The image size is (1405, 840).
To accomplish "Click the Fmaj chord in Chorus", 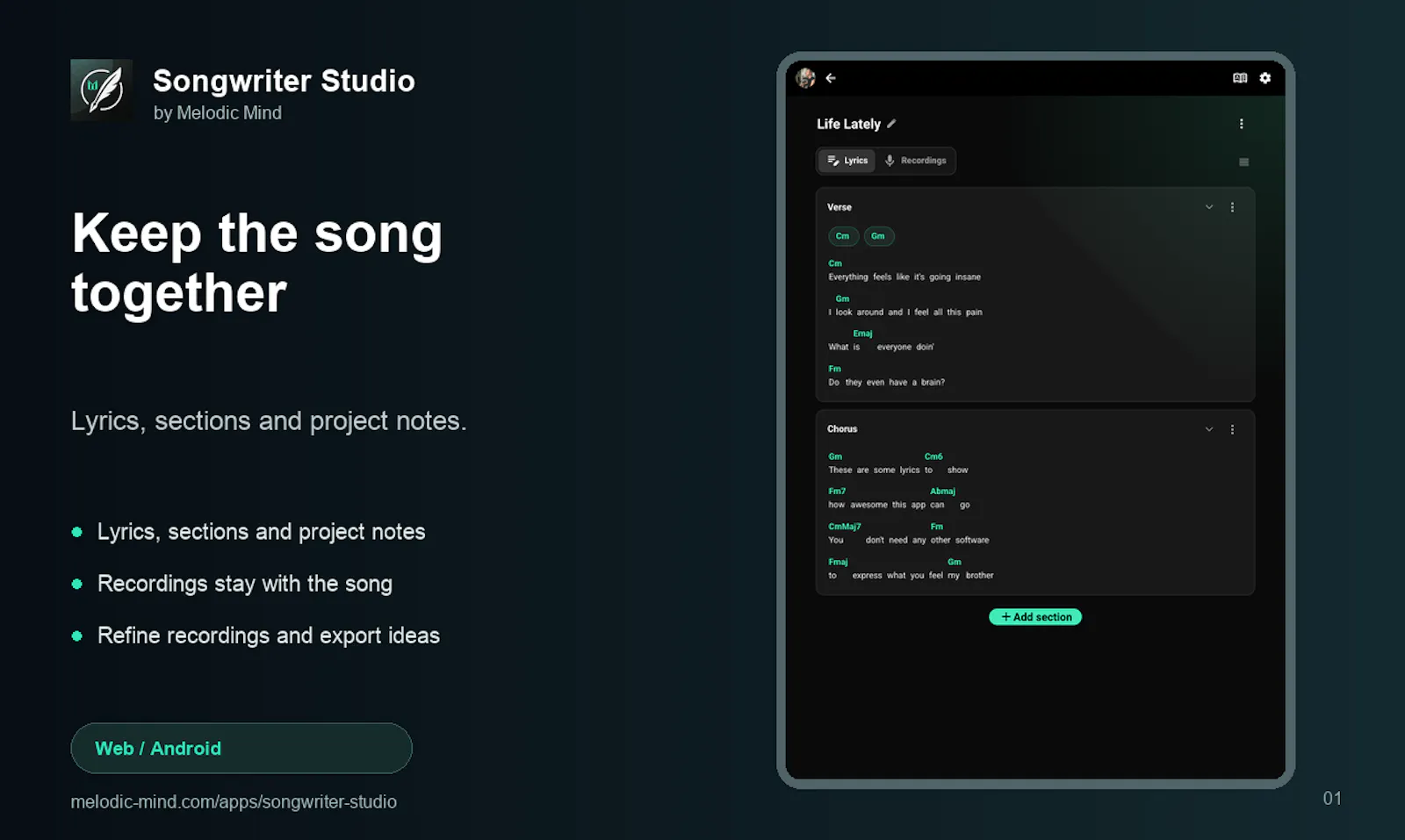I will tap(839, 562).
